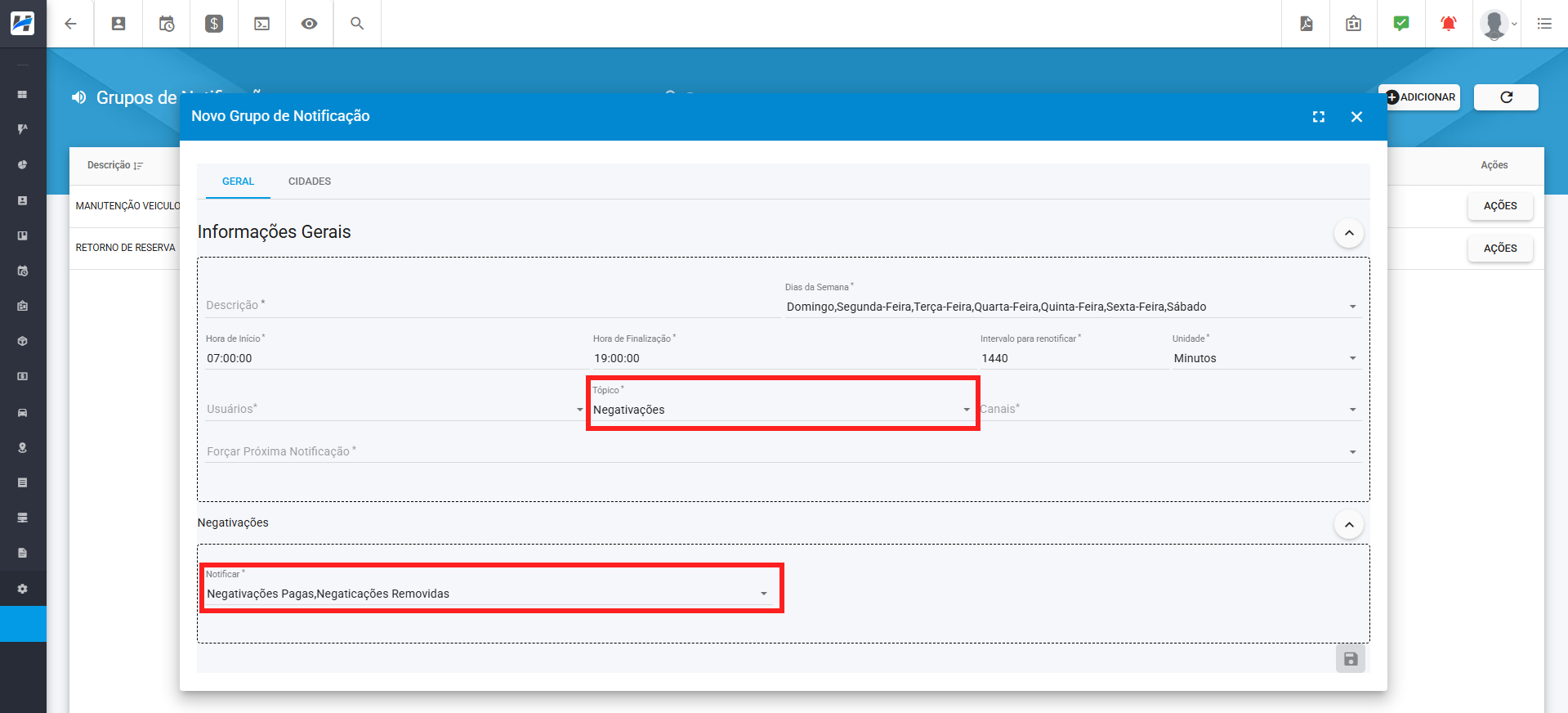Image resolution: width=1568 pixels, height=713 pixels.
Task: Sort by the Descrição column header
Action: [114, 165]
